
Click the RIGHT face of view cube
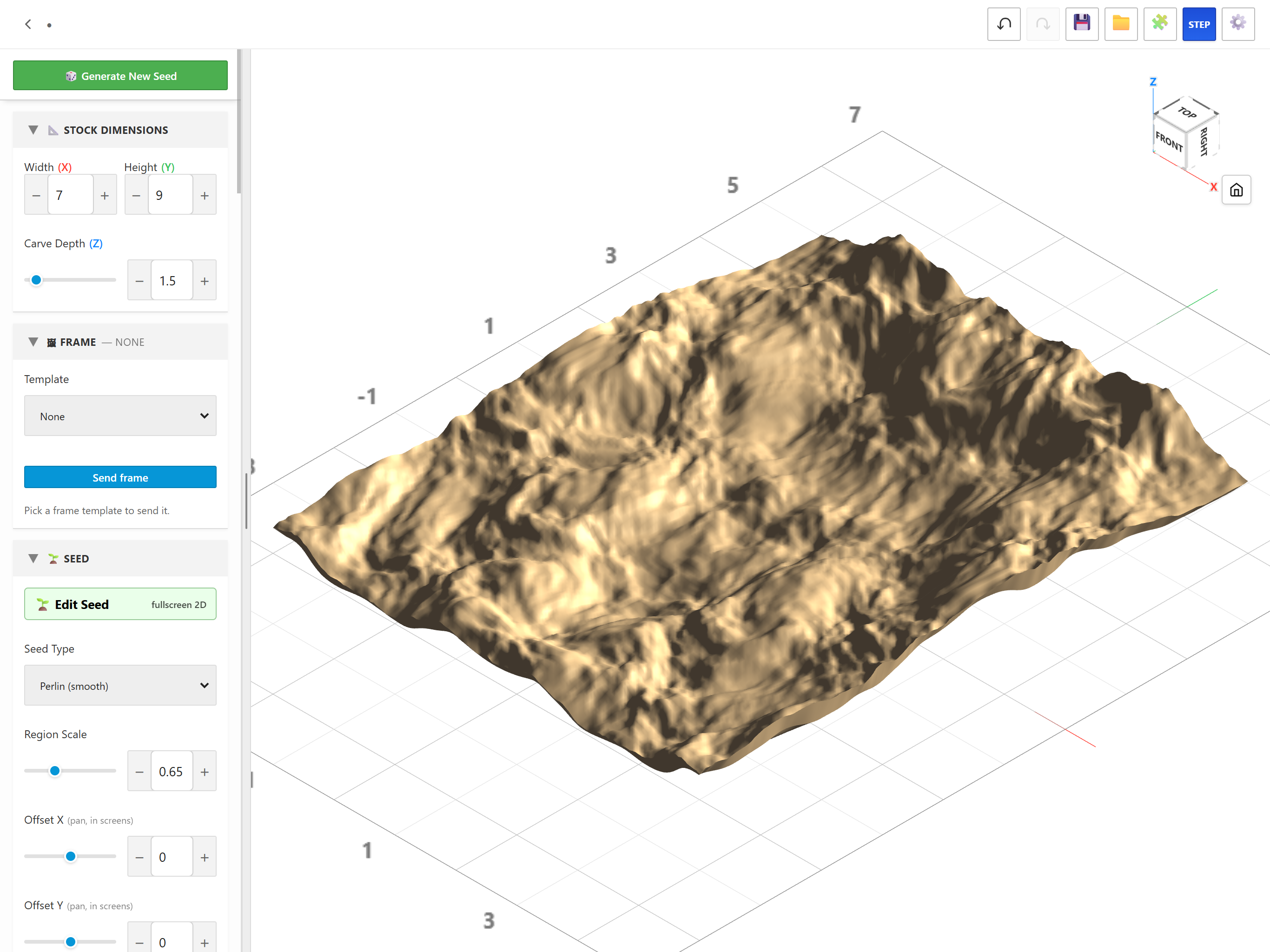tap(1203, 141)
